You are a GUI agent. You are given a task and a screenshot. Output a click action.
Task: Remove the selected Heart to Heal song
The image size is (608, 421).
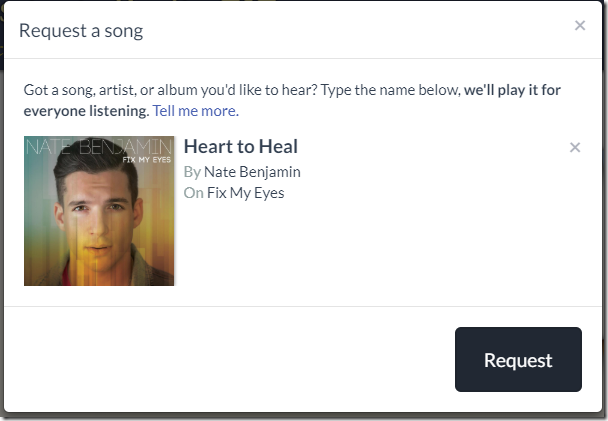click(x=575, y=148)
